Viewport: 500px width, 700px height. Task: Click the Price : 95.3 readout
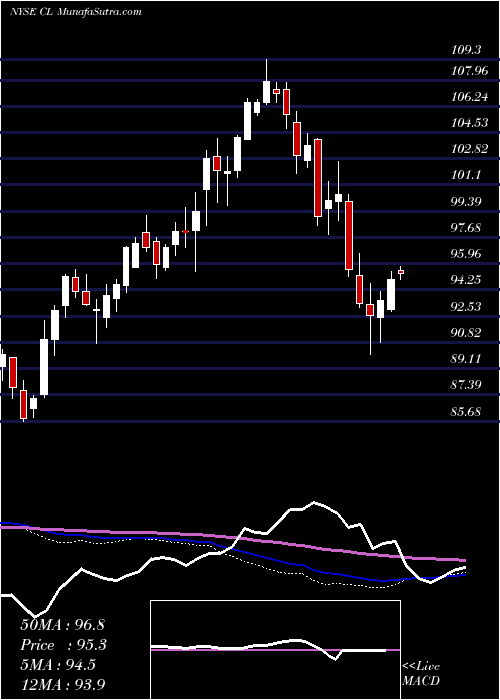point(63,645)
